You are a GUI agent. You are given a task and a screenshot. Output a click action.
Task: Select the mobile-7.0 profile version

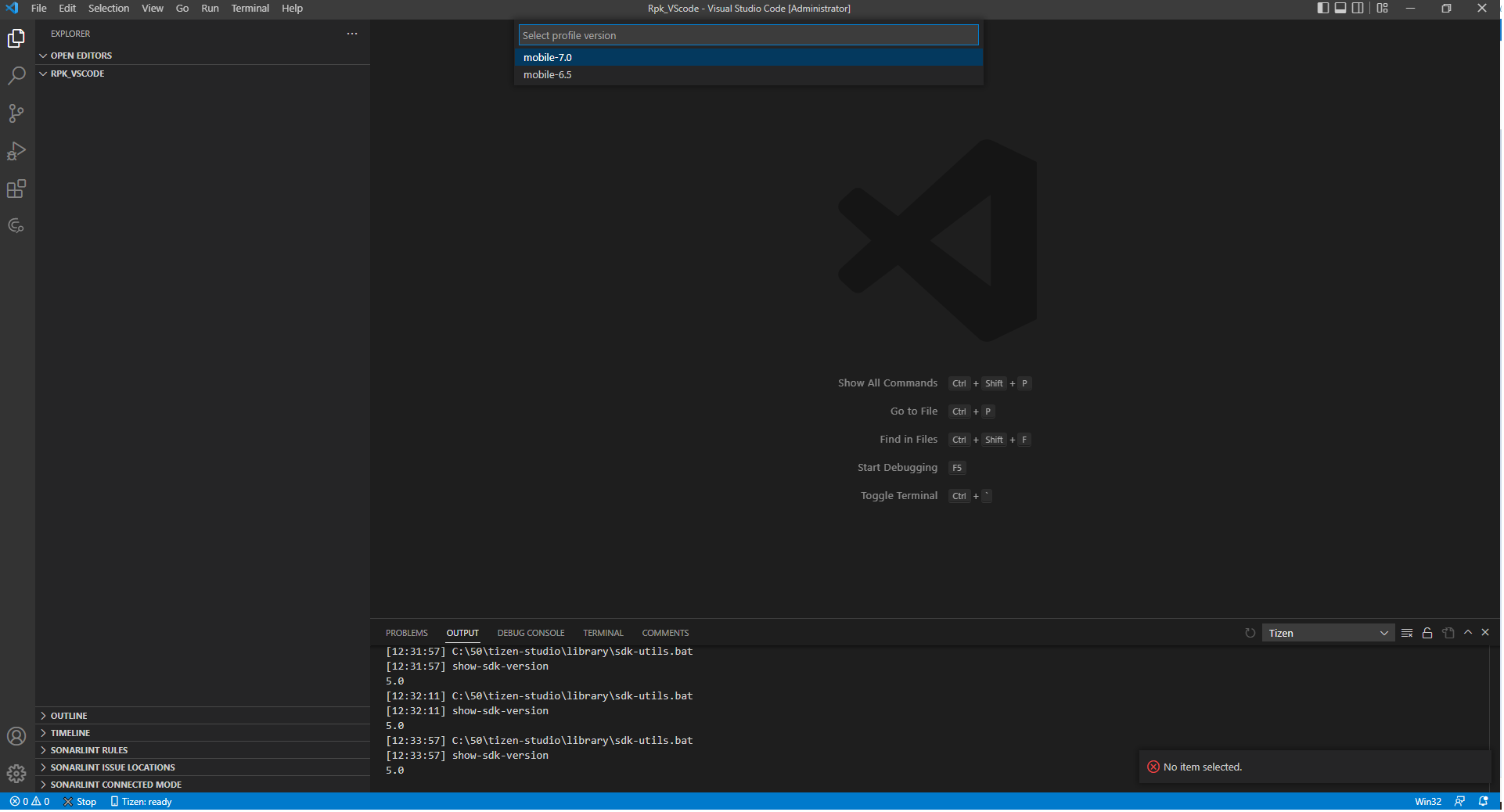pos(548,58)
